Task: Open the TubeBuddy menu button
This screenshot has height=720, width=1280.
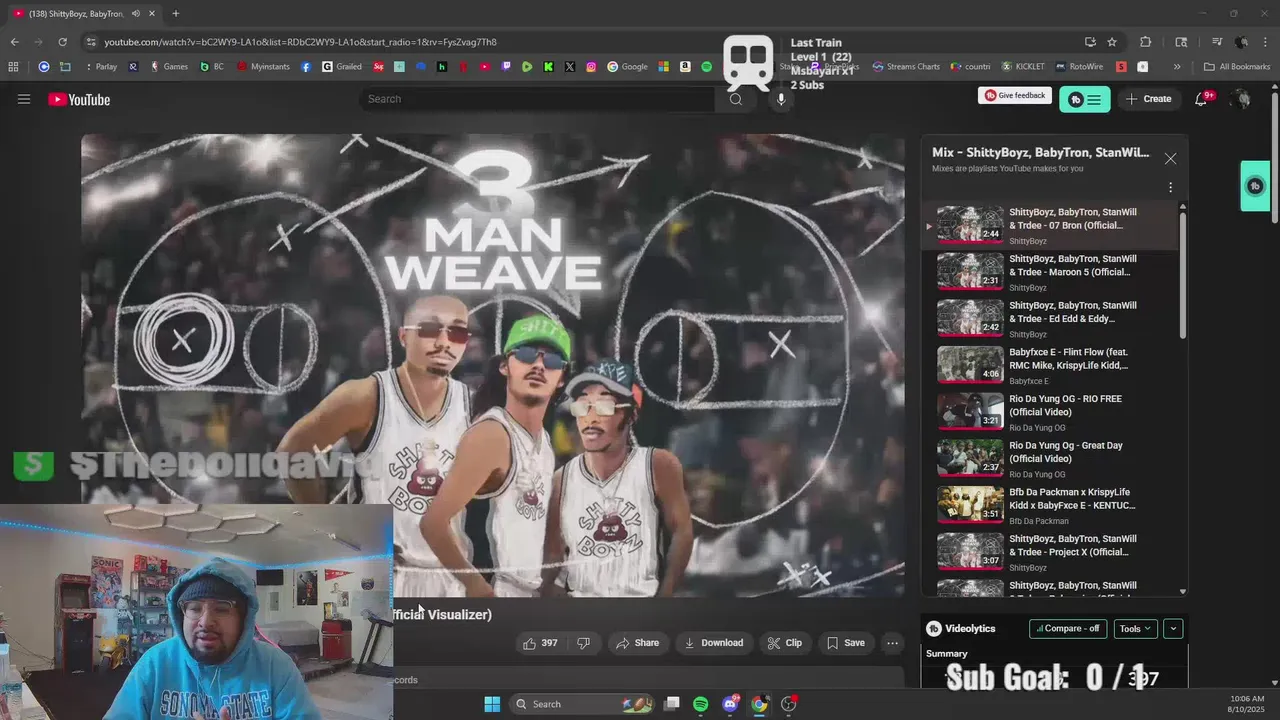Action: [x=1084, y=99]
